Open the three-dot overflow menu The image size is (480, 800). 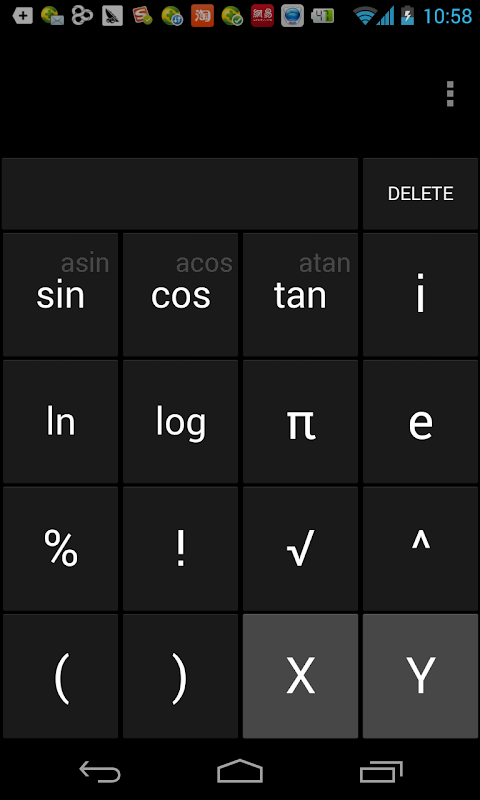(449, 94)
